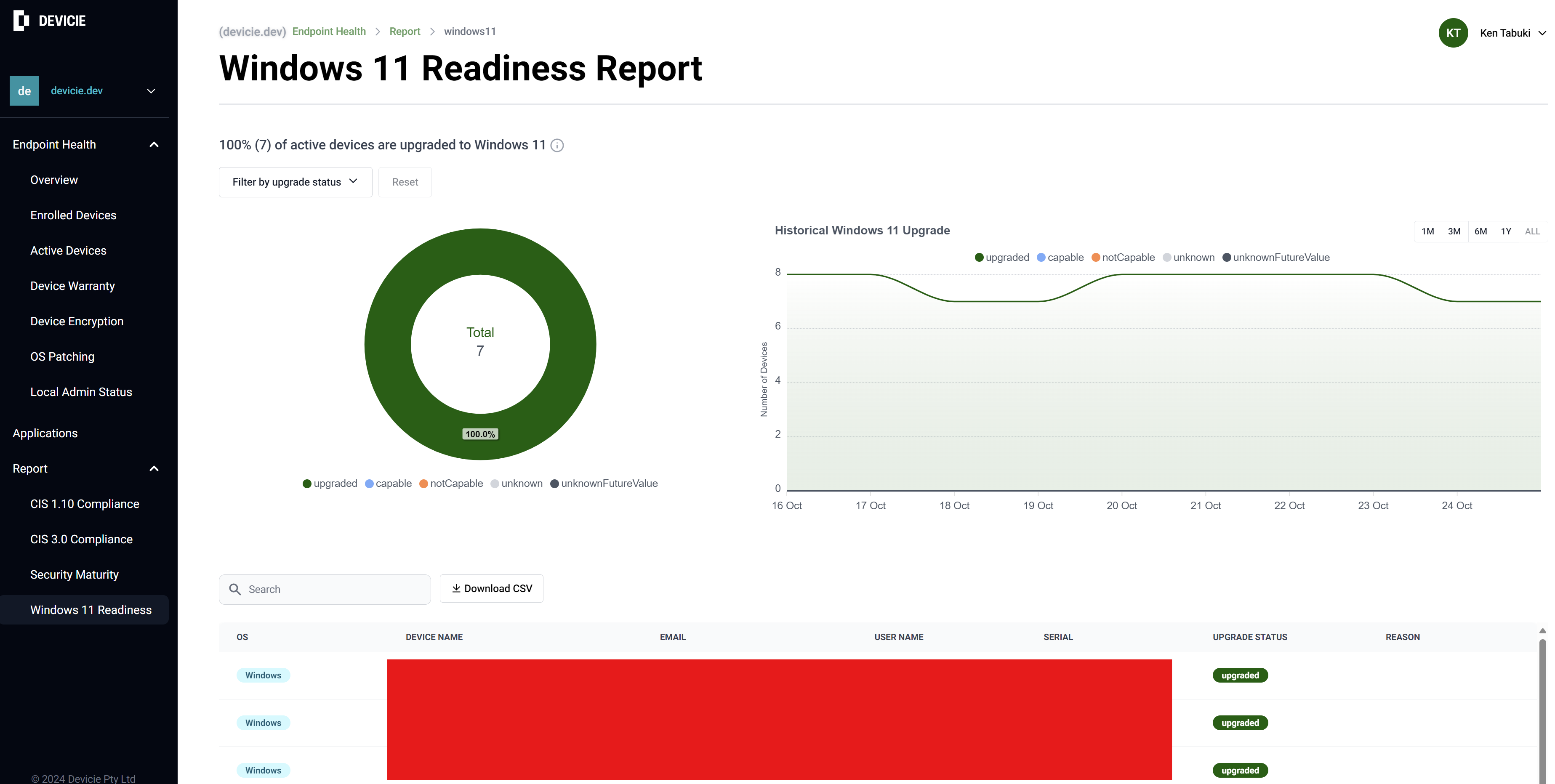
Task: Sort by the OS column header
Action: [x=242, y=637]
